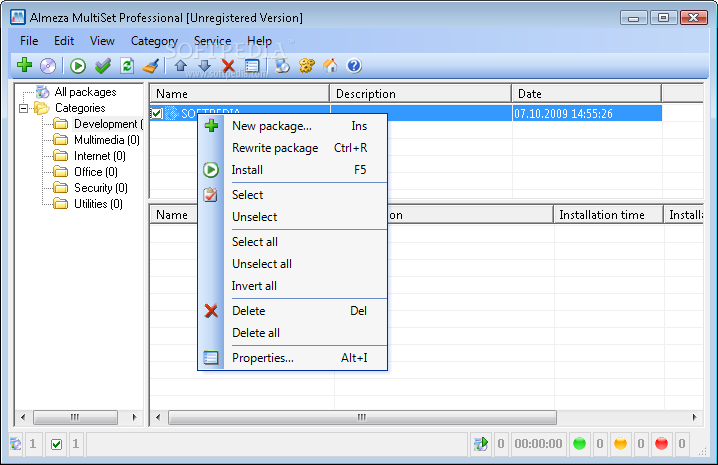The height and width of the screenshot is (465, 718).
Task: Click the Name header of the upper list
Action: (x=239, y=94)
